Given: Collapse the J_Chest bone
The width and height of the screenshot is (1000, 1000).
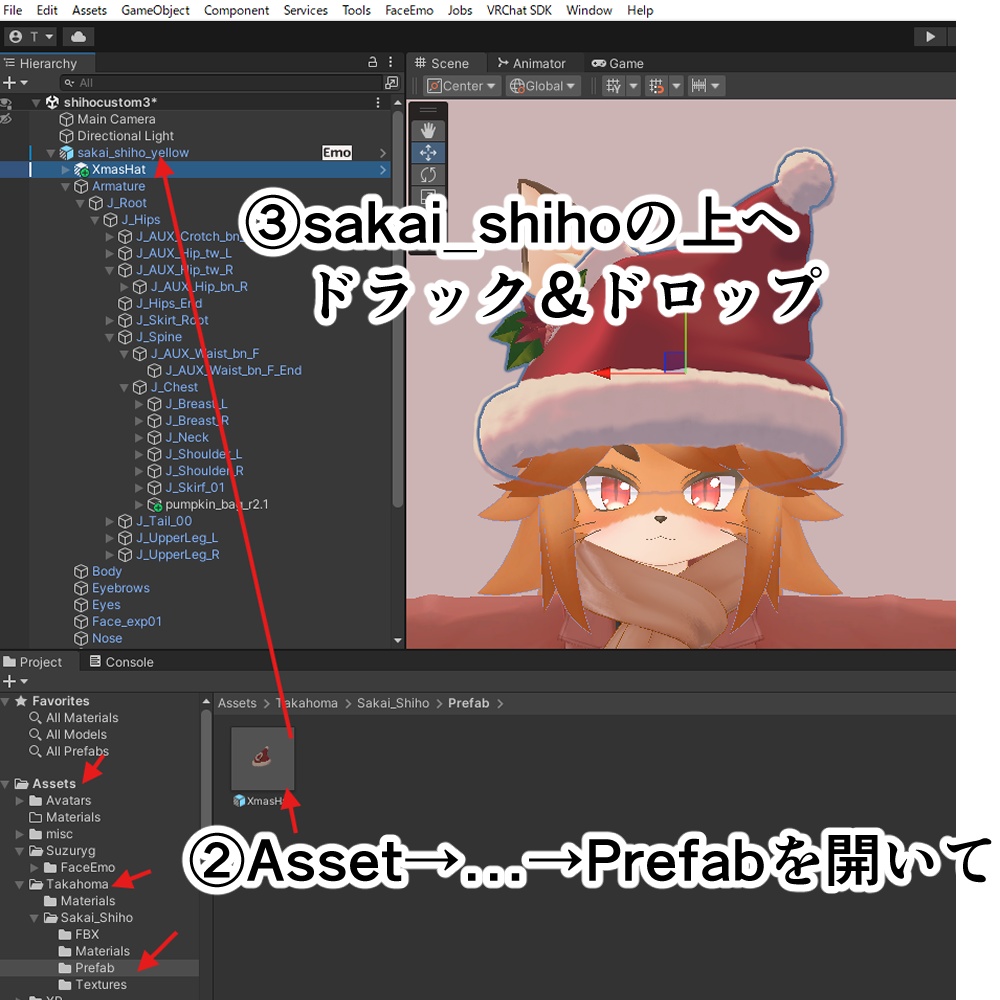Looking at the screenshot, I should tap(124, 387).
